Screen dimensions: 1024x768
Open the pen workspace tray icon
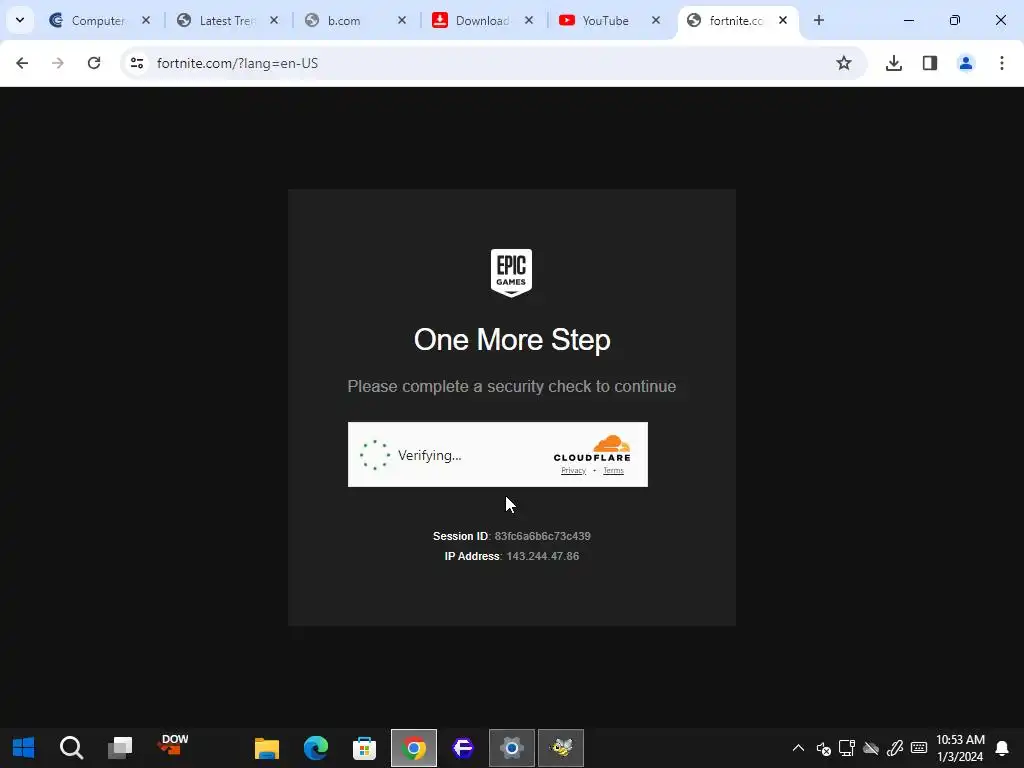(x=895, y=748)
